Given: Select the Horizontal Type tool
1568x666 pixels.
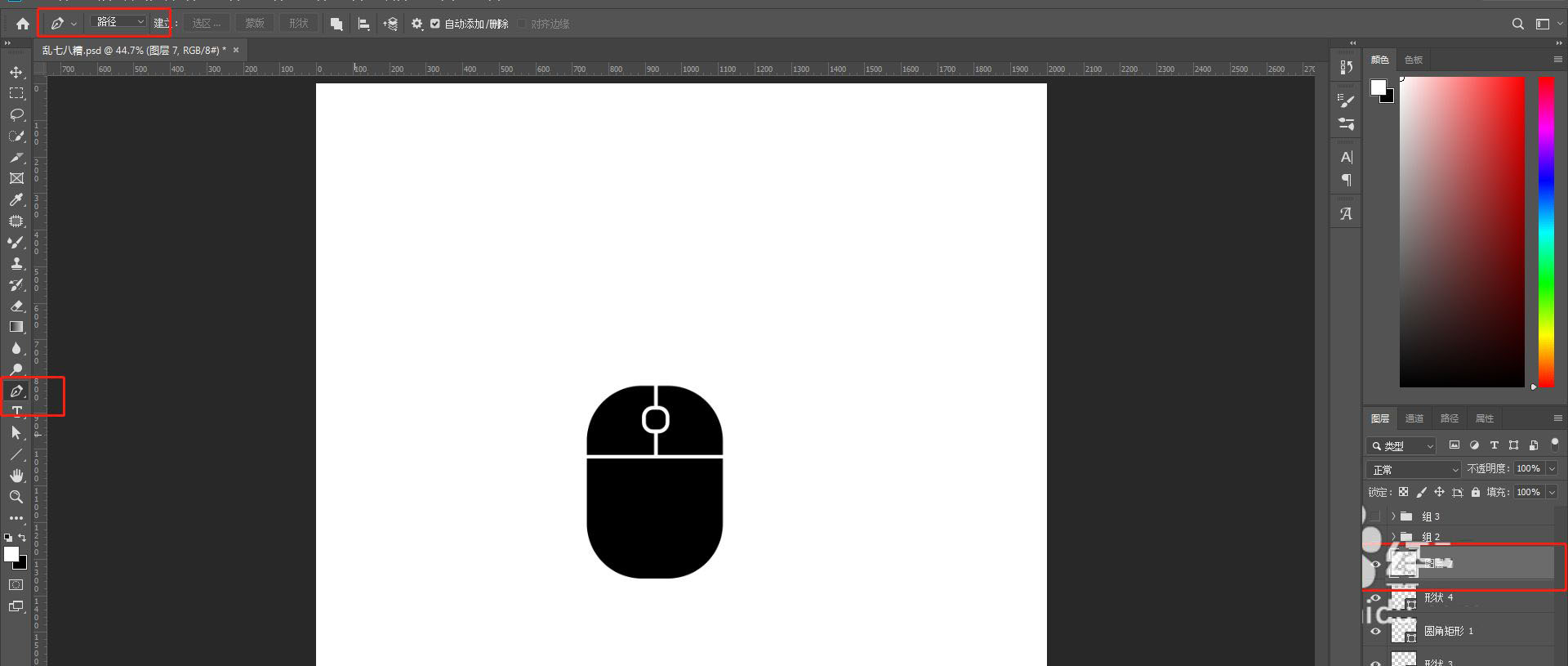Looking at the screenshot, I should point(16,411).
